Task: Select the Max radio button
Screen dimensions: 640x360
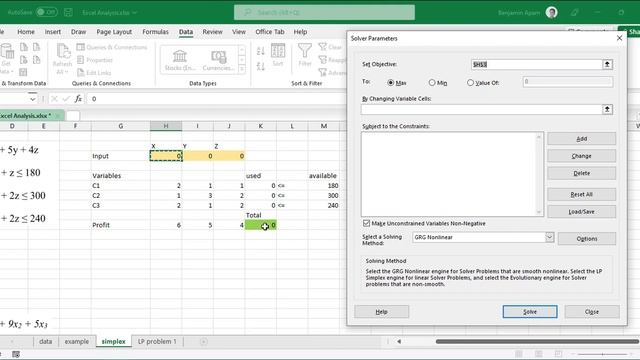Action: 391,82
